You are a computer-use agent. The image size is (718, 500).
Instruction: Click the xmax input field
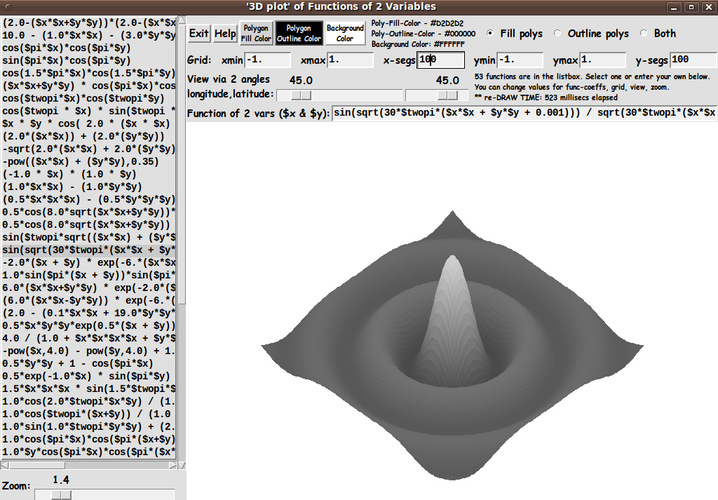350,60
